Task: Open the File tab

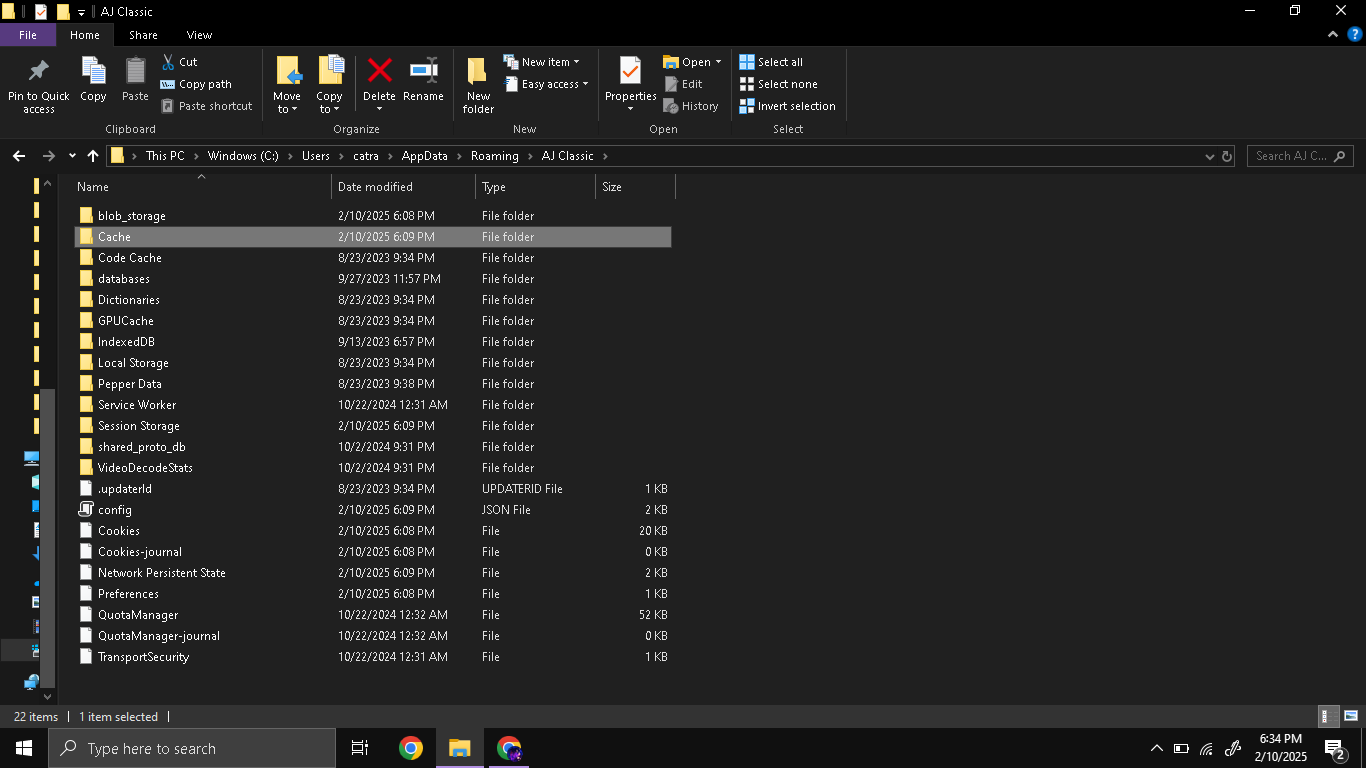Action: (x=28, y=35)
